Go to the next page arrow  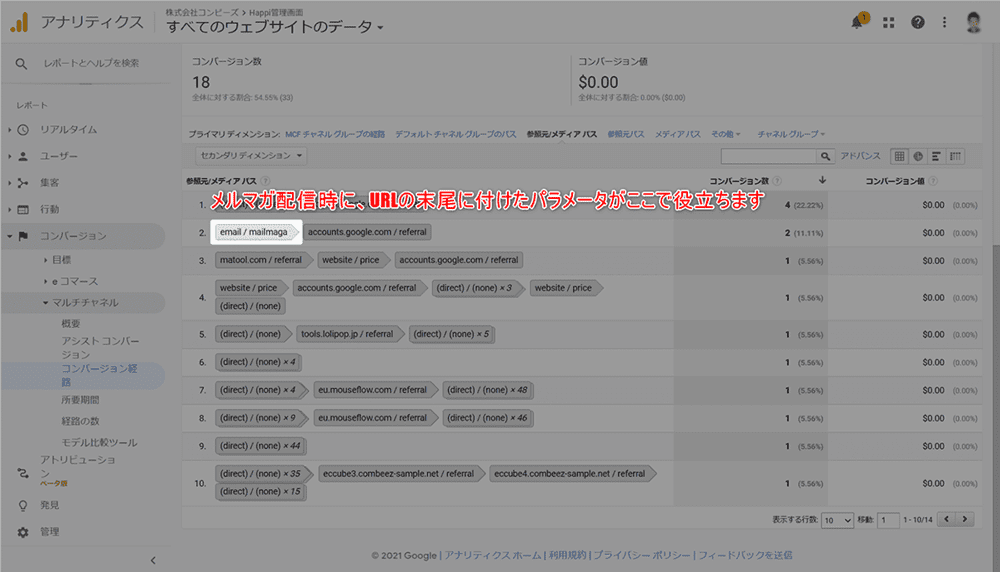(965, 519)
